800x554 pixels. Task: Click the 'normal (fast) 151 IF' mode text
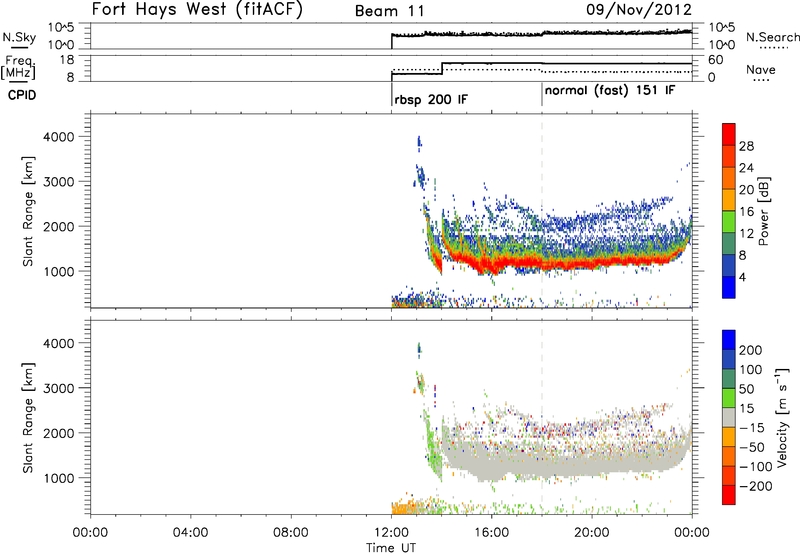coord(610,91)
